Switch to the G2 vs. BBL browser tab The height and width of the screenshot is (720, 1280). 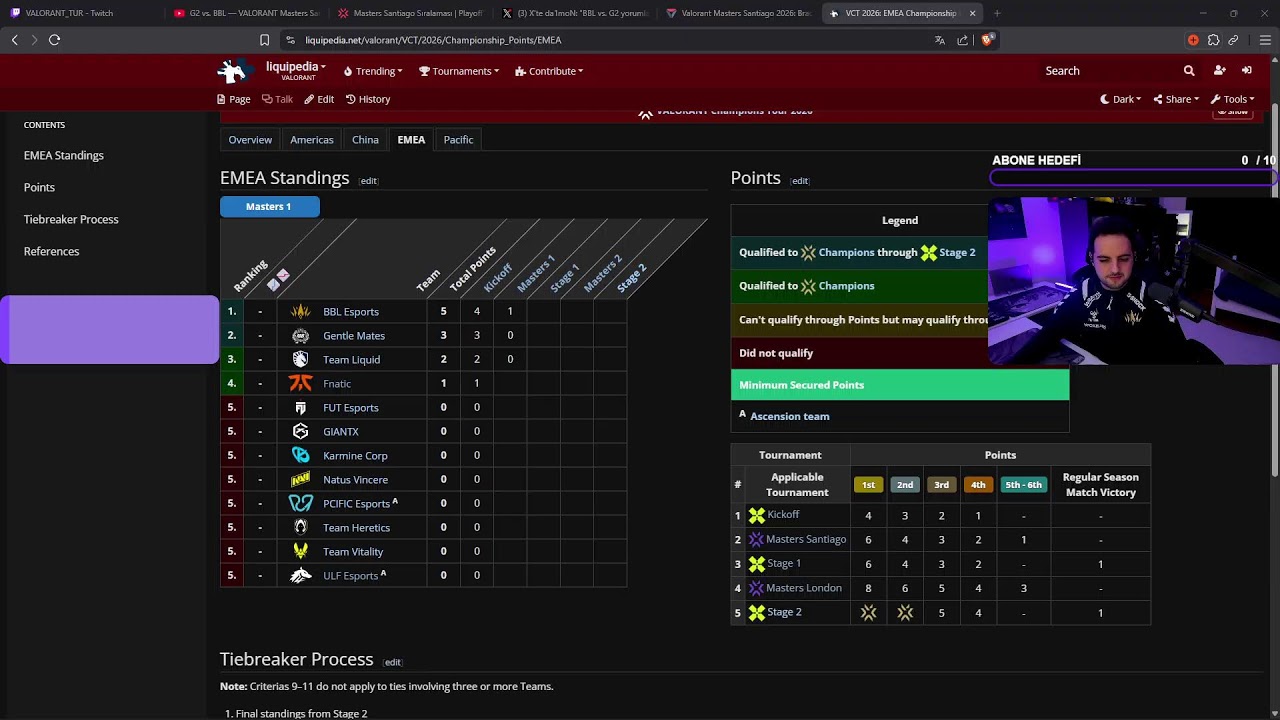pos(245,13)
